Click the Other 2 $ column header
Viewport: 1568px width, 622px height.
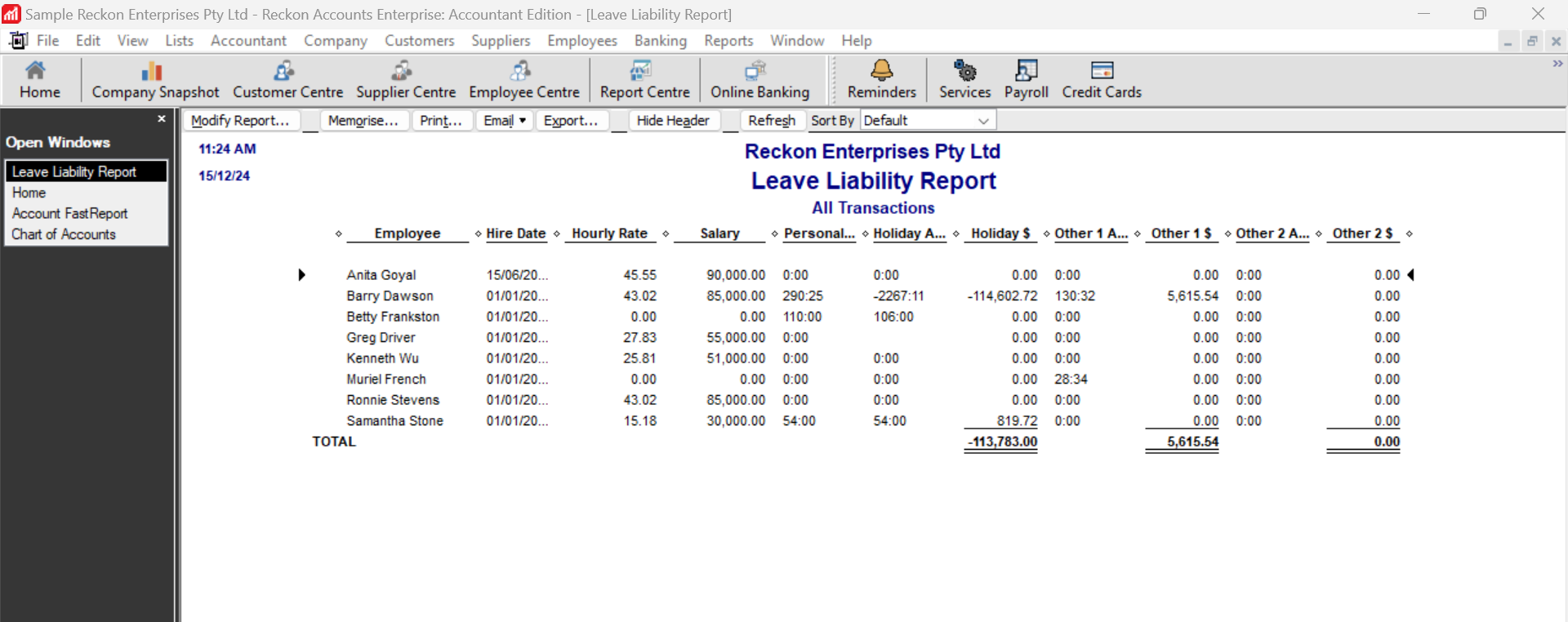[x=1363, y=233]
